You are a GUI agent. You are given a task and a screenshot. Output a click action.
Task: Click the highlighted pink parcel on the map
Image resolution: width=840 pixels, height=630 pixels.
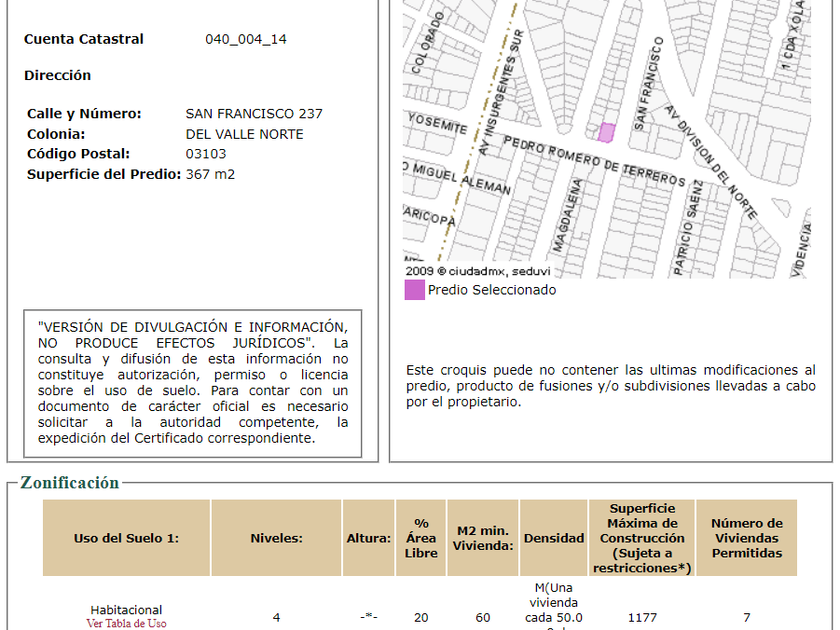pyautogui.click(x=606, y=132)
